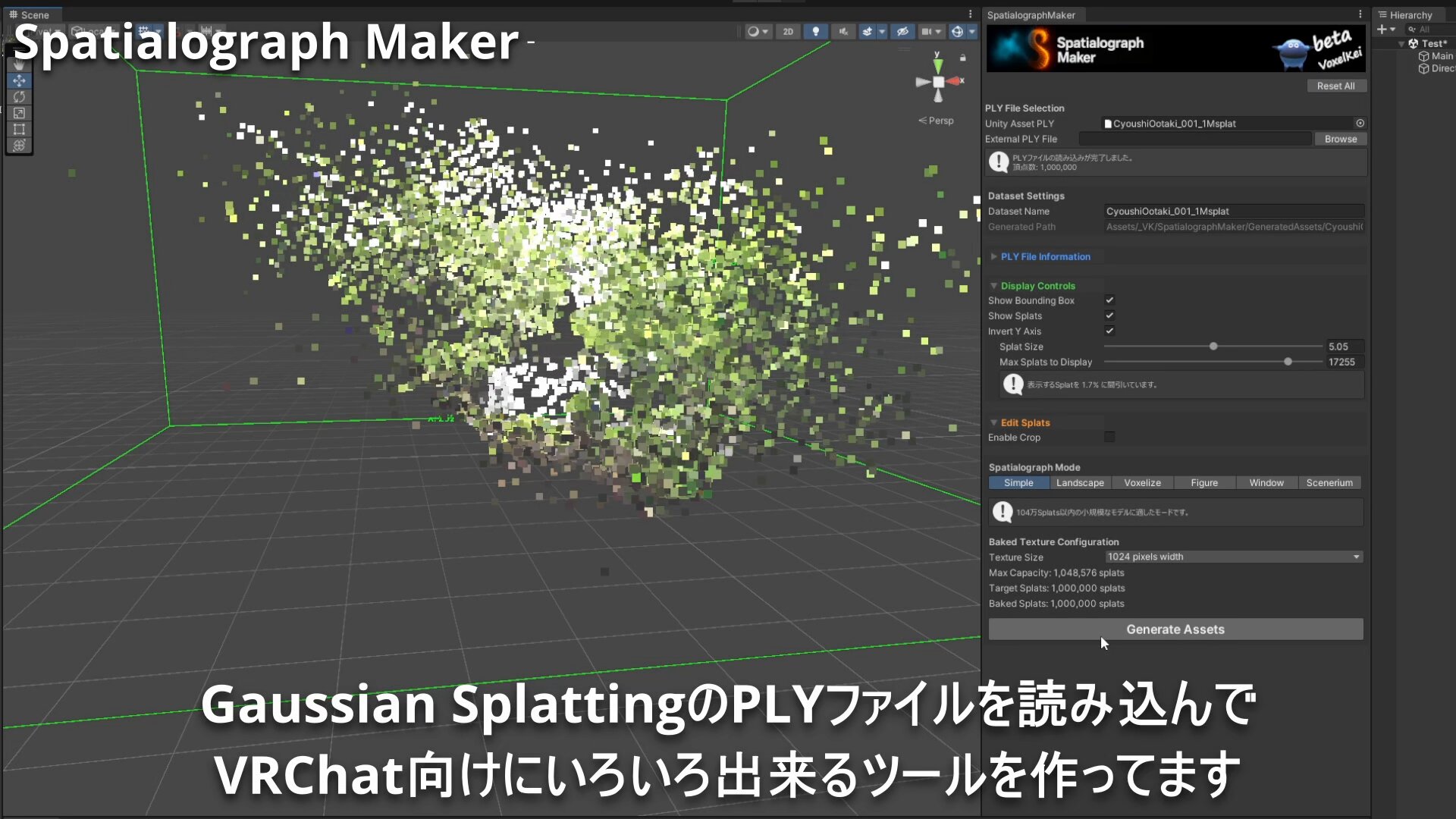Toggle scene visibility hidden-eye icon
This screenshot has height=819, width=1456.
click(902, 31)
